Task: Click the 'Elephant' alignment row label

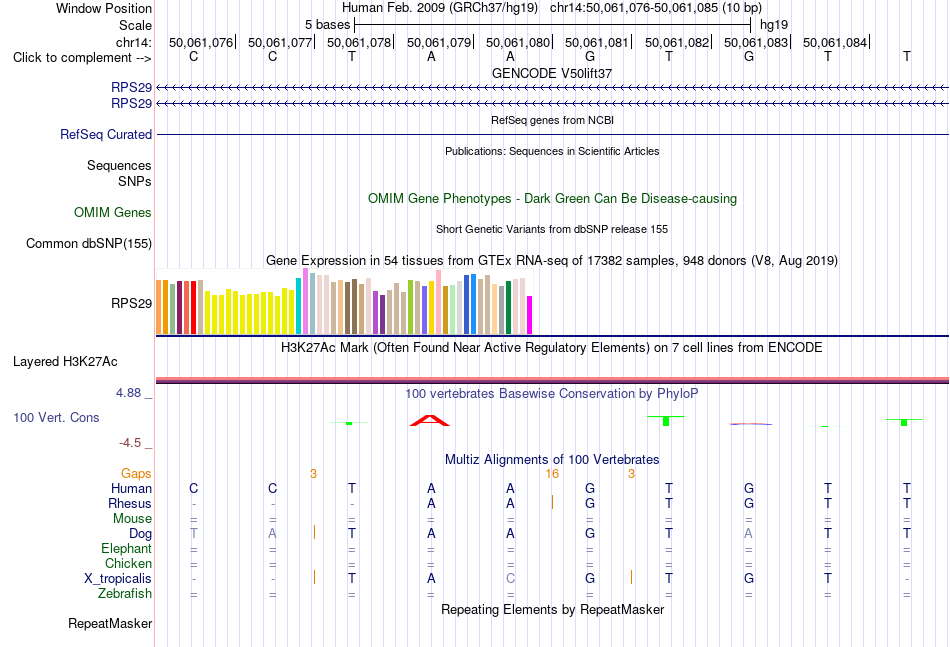Action: tap(127, 548)
